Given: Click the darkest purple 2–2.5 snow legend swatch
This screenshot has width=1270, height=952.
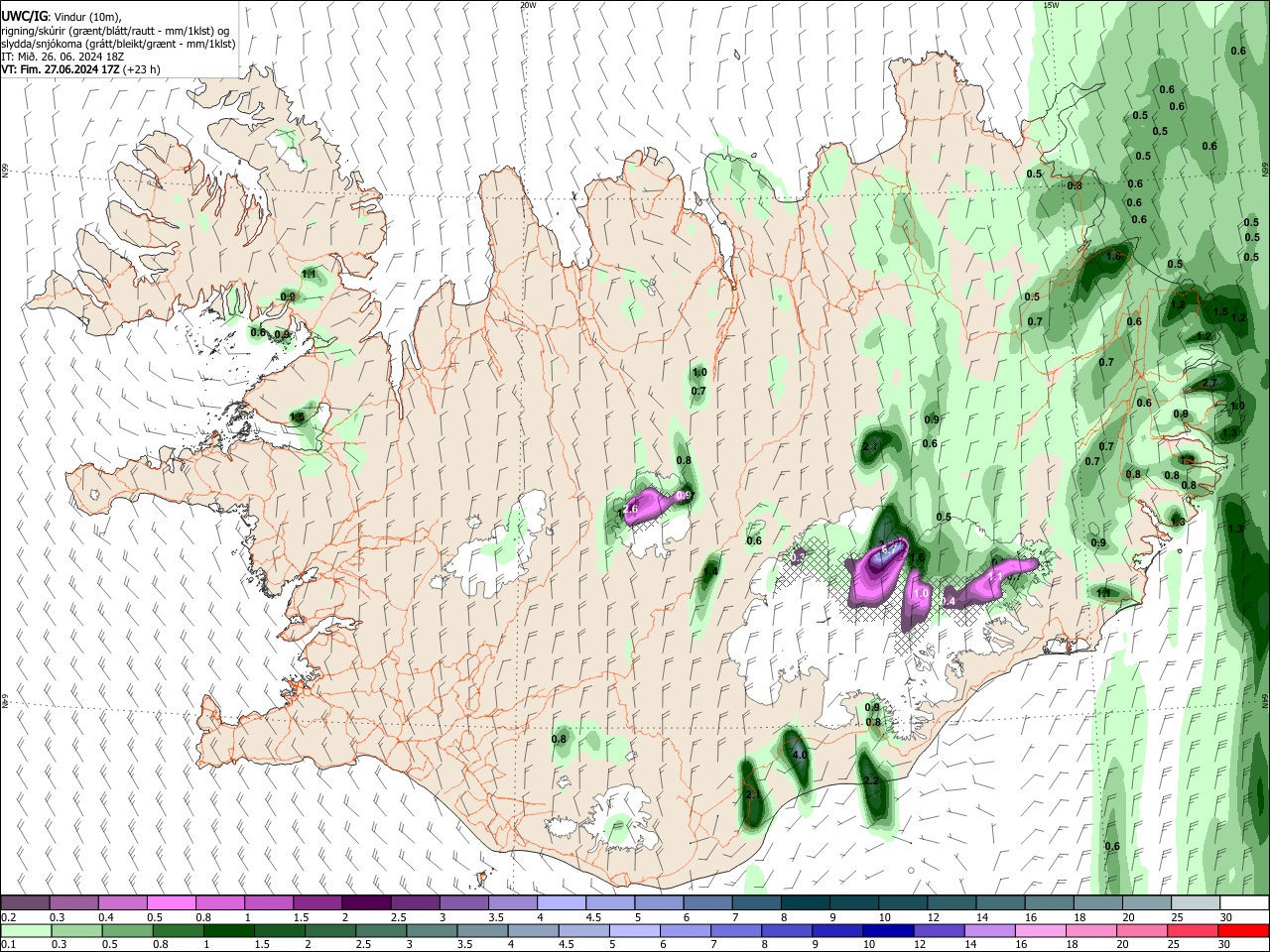Looking at the screenshot, I should (366, 902).
